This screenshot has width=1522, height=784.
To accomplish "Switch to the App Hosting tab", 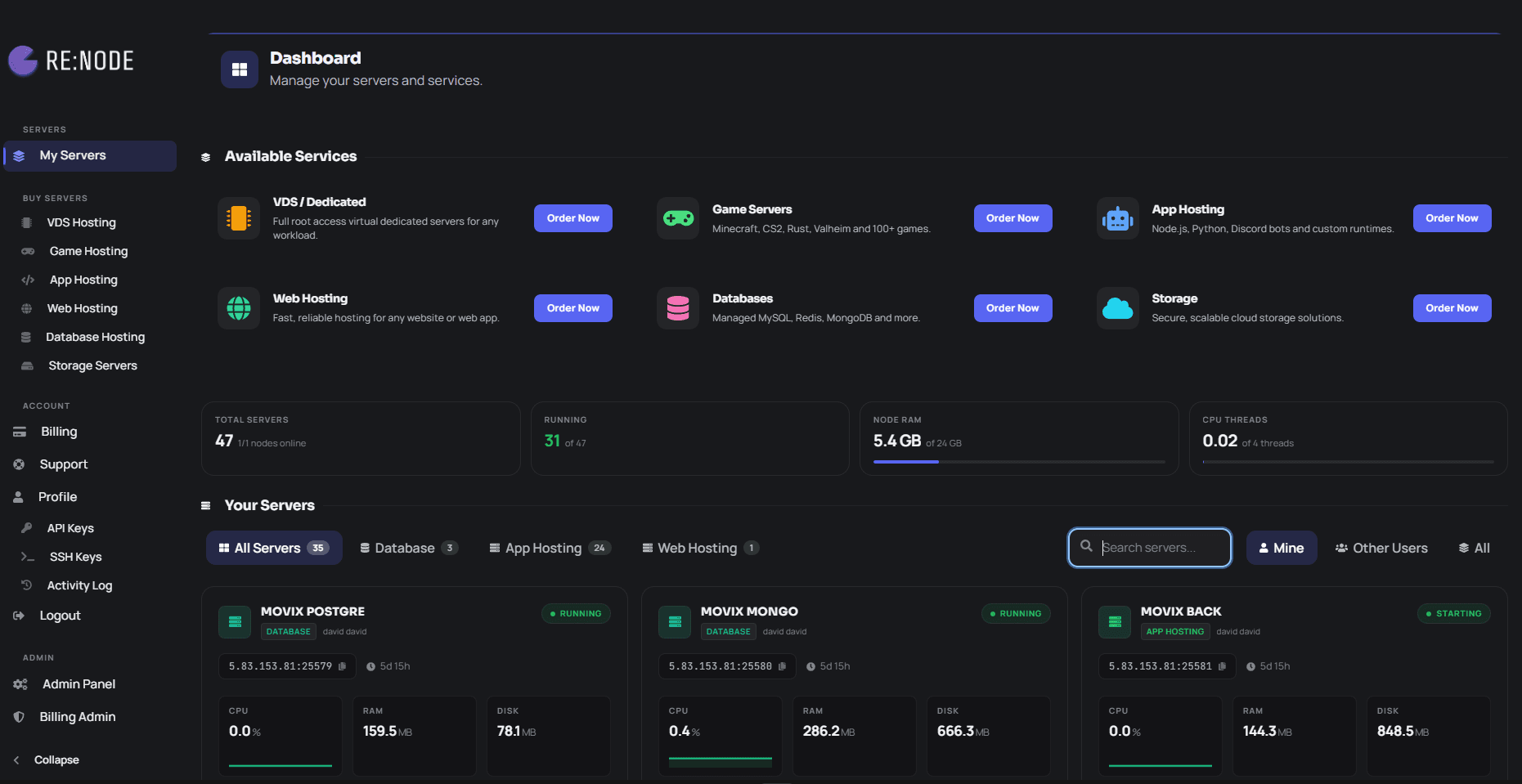I will (x=550, y=548).
